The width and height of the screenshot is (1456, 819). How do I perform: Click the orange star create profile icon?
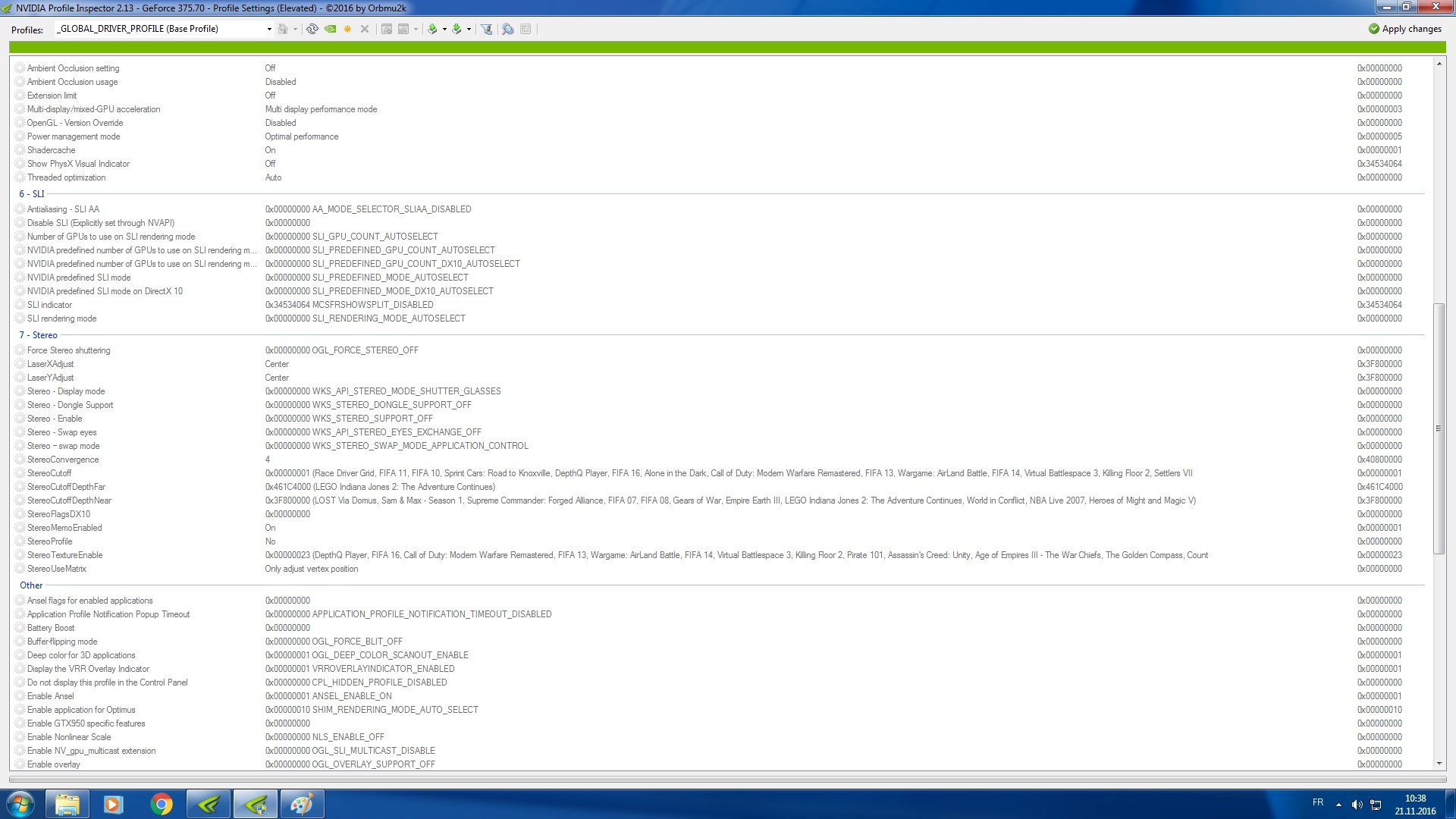tap(347, 29)
